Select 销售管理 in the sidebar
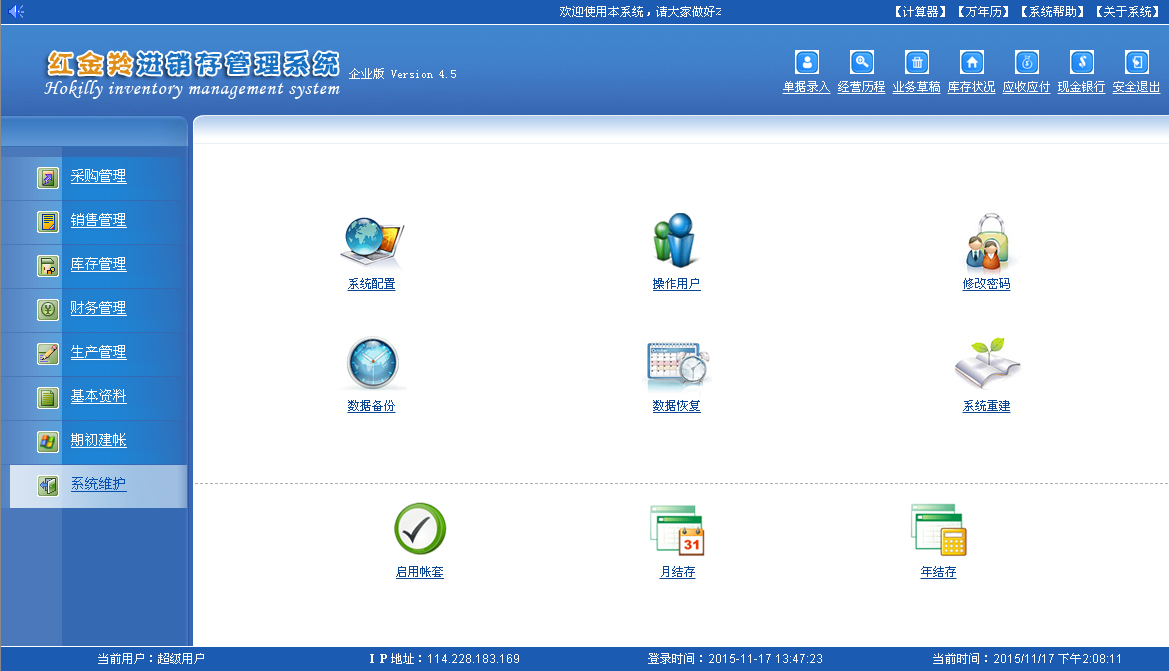This screenshot has width=1169, height=671. pyautogui.click(x=98, y=221)
